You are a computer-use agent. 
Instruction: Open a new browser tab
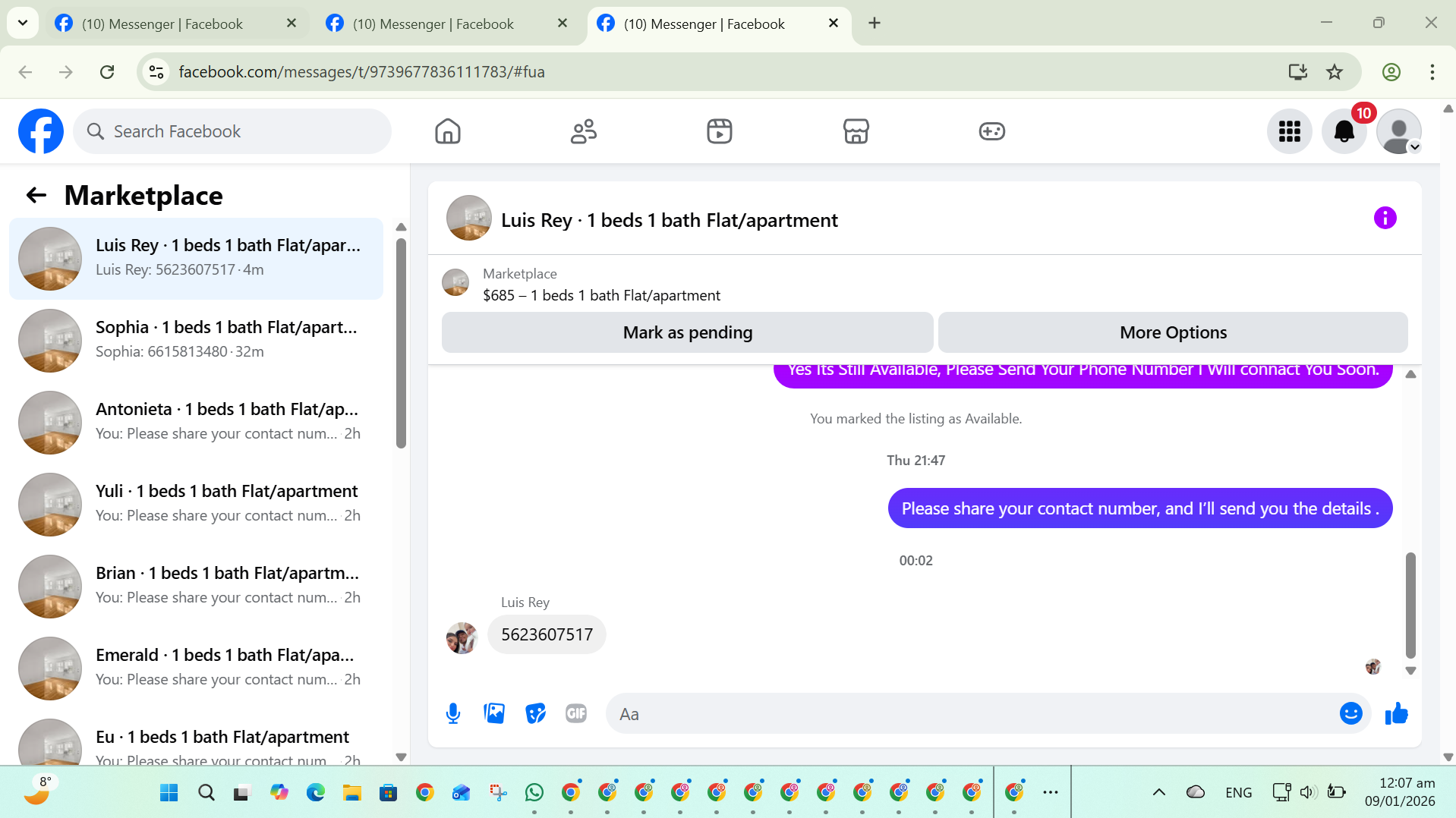(875, 23)
